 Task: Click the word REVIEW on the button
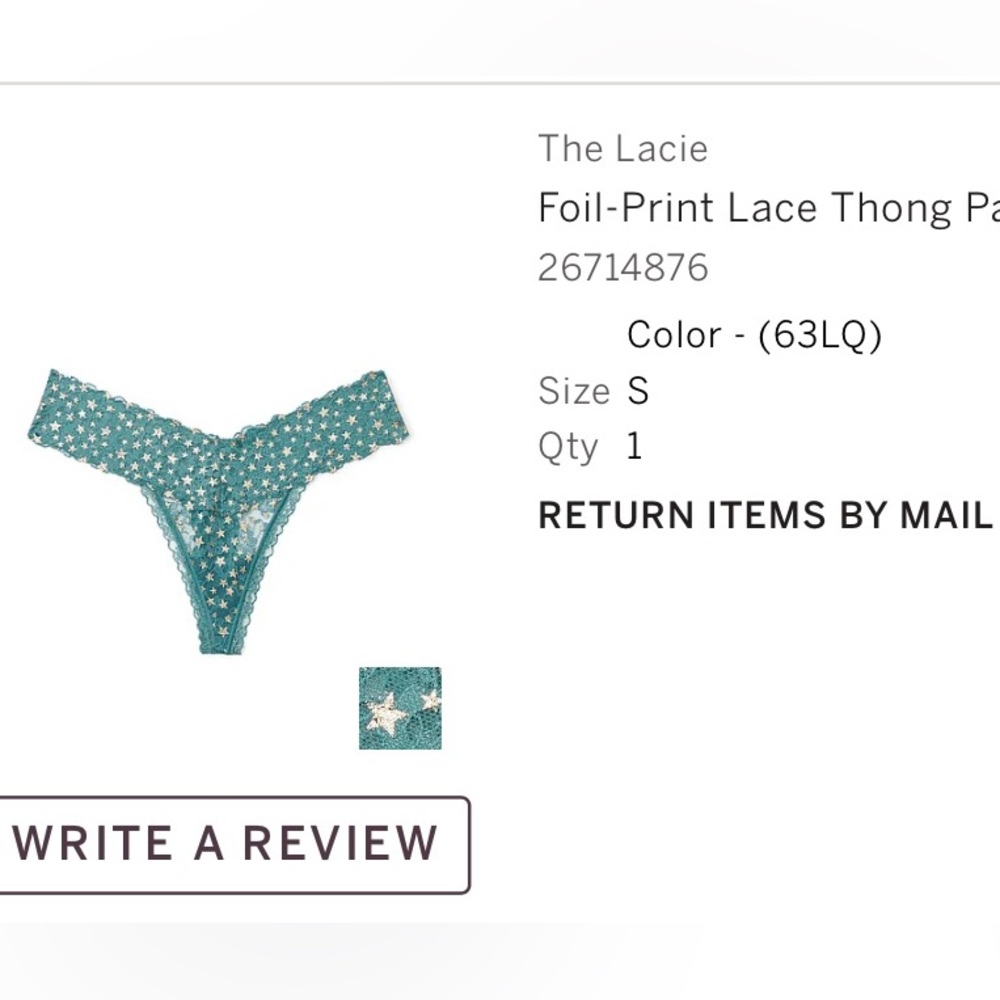pyautogui.click(x=341, y=843)
